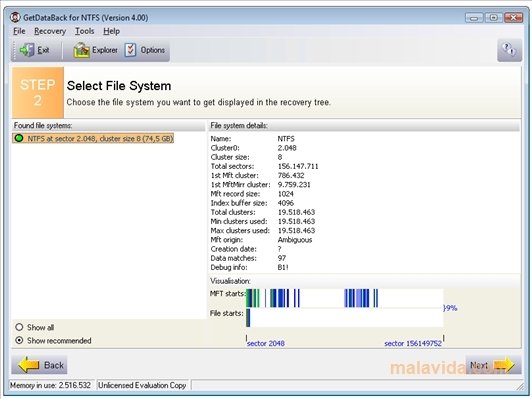
Task: Open the File menu
Action: pyautogui.click(x=19, y=31)
